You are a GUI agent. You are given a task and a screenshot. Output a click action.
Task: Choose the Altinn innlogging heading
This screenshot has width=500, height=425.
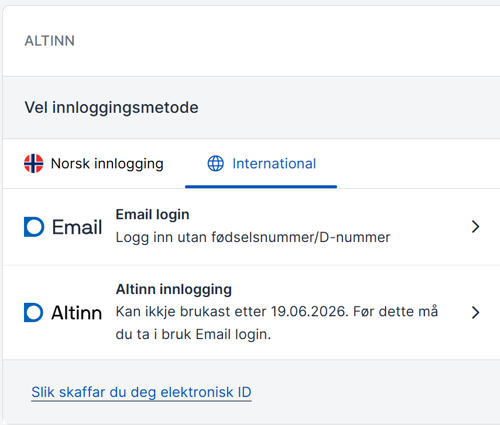[x=174, y=289]
